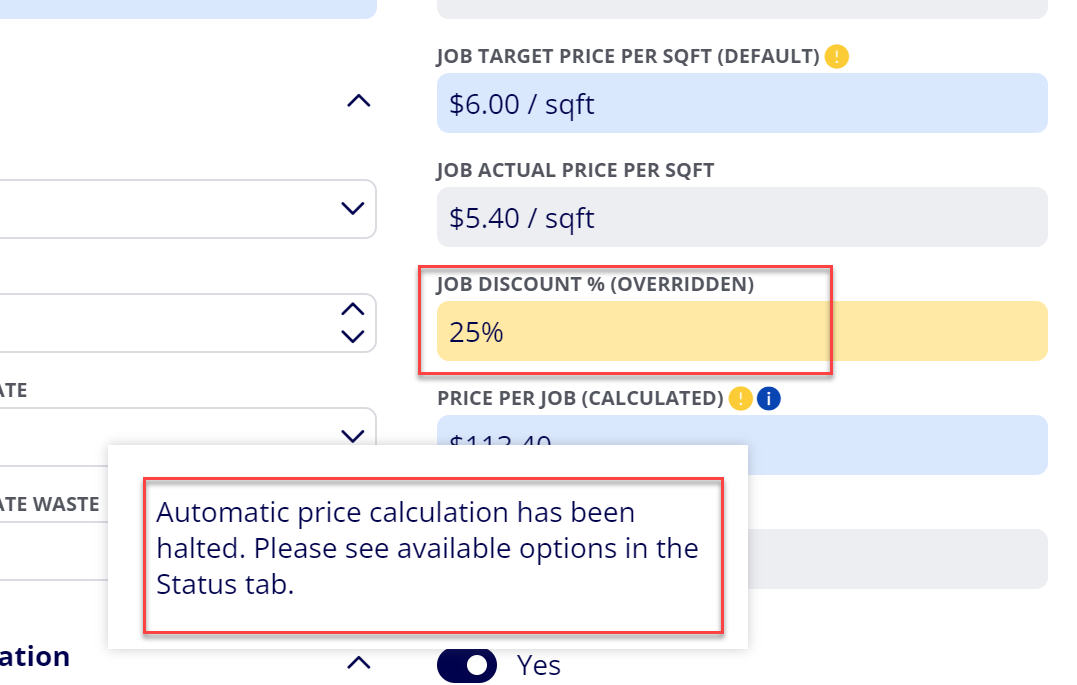Collapse section using upper chevron arrow
1077x685 pixels.
[359, 102]
